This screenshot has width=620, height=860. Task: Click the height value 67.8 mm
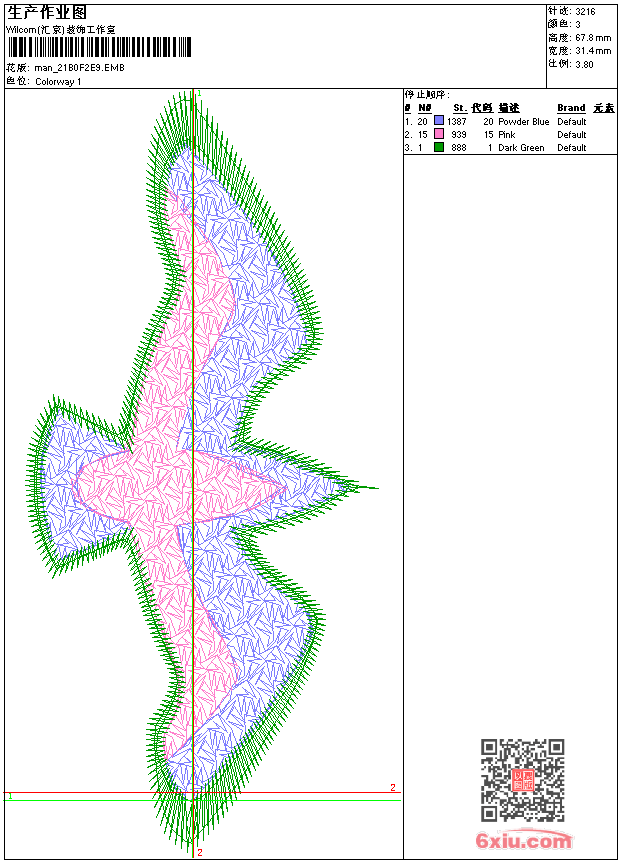593,38
